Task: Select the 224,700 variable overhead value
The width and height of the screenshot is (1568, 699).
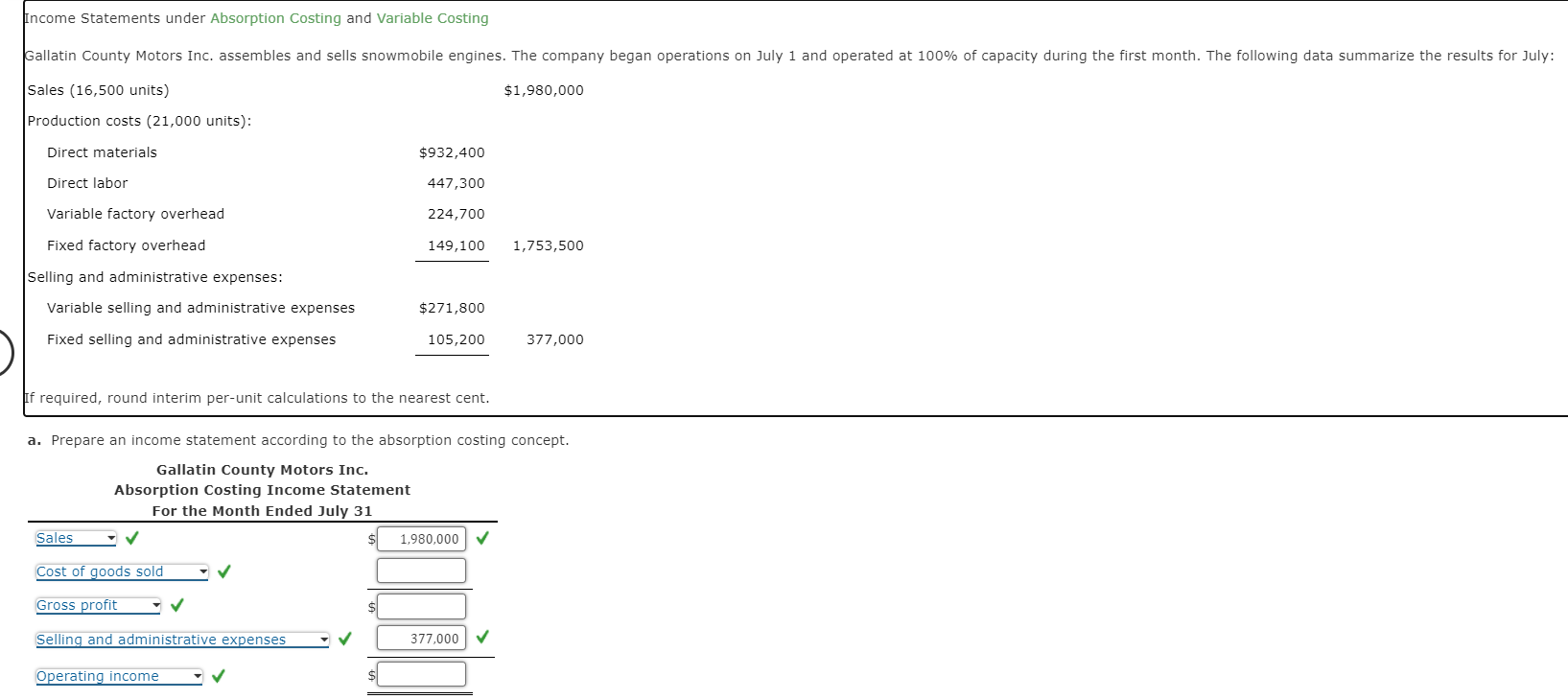Action: 456,214
